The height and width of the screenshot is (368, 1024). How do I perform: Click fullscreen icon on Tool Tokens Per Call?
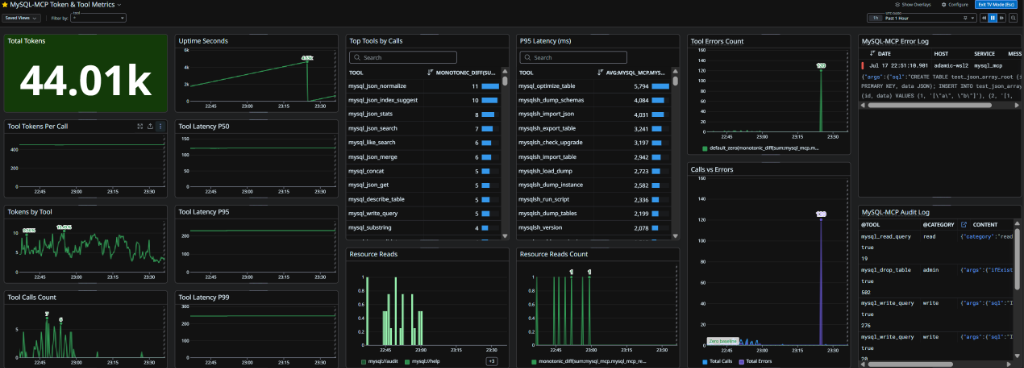[x=140, y=126]
